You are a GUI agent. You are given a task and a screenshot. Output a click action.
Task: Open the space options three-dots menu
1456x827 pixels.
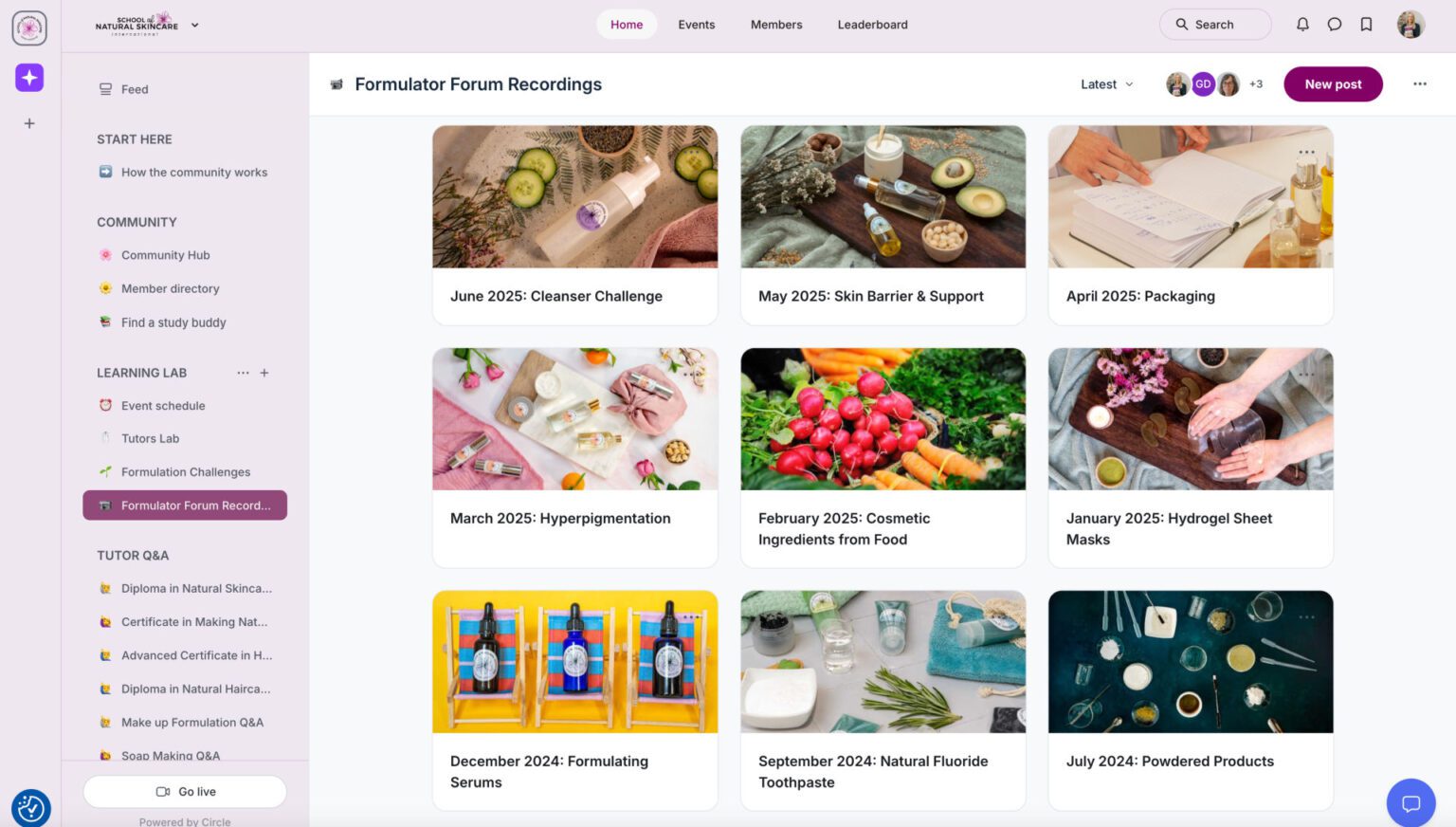[x=1419, y=83]
